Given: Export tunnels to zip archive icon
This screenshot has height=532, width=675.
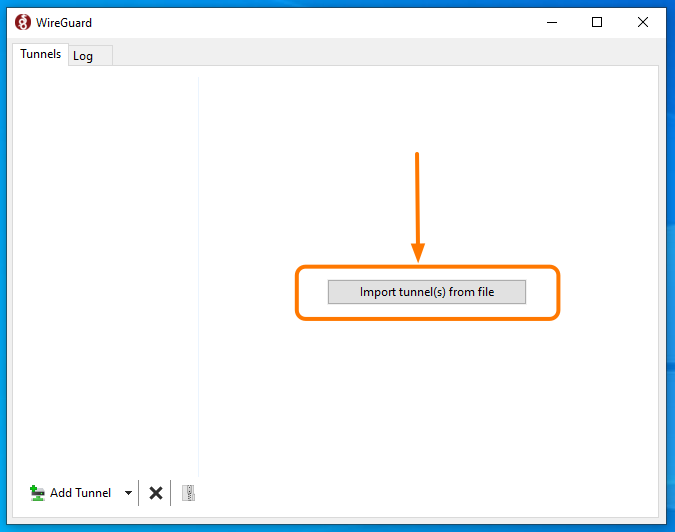Looking at the screenshot, I should click(188, 493).
